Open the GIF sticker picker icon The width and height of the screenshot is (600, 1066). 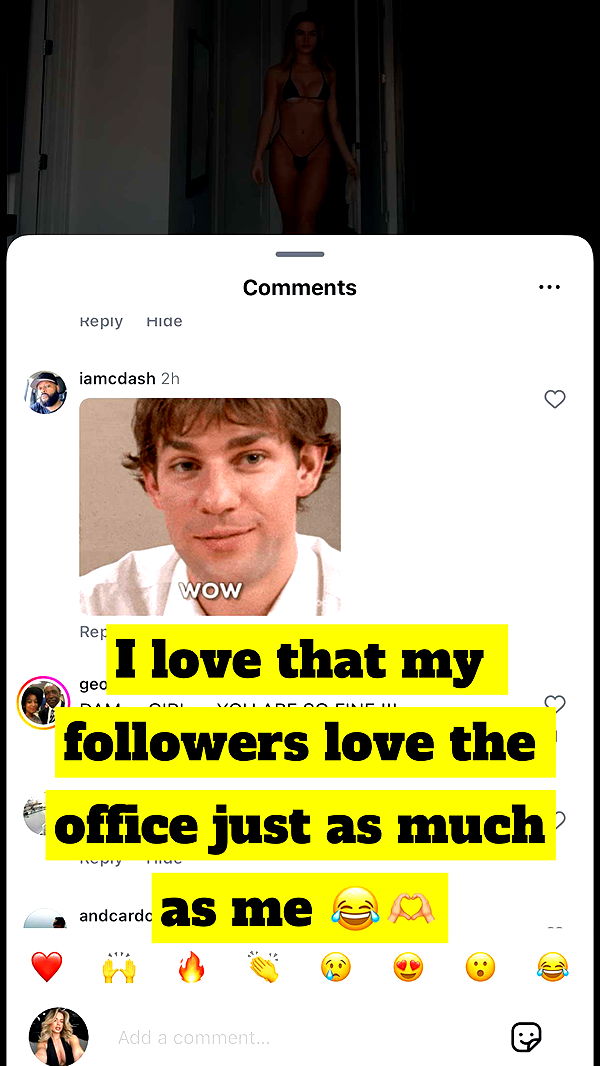coord(526,1037)
